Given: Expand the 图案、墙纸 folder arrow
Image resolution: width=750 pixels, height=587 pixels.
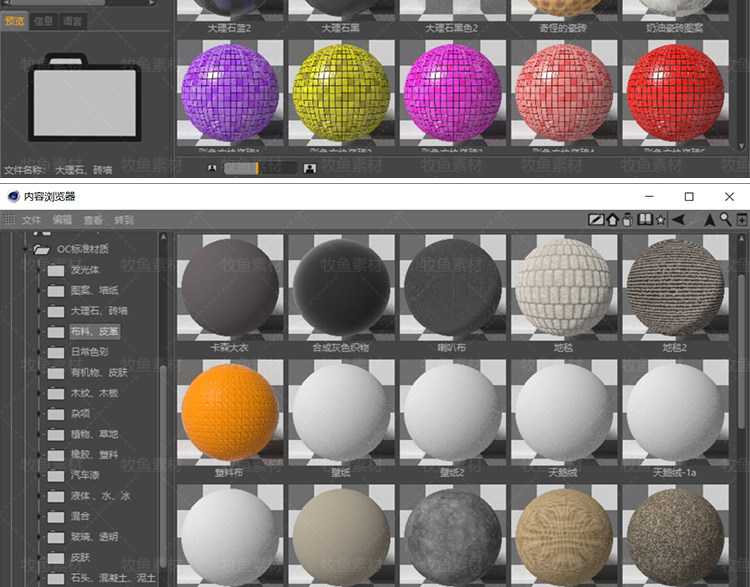Looking at the screenshot, I should point(39,291).
